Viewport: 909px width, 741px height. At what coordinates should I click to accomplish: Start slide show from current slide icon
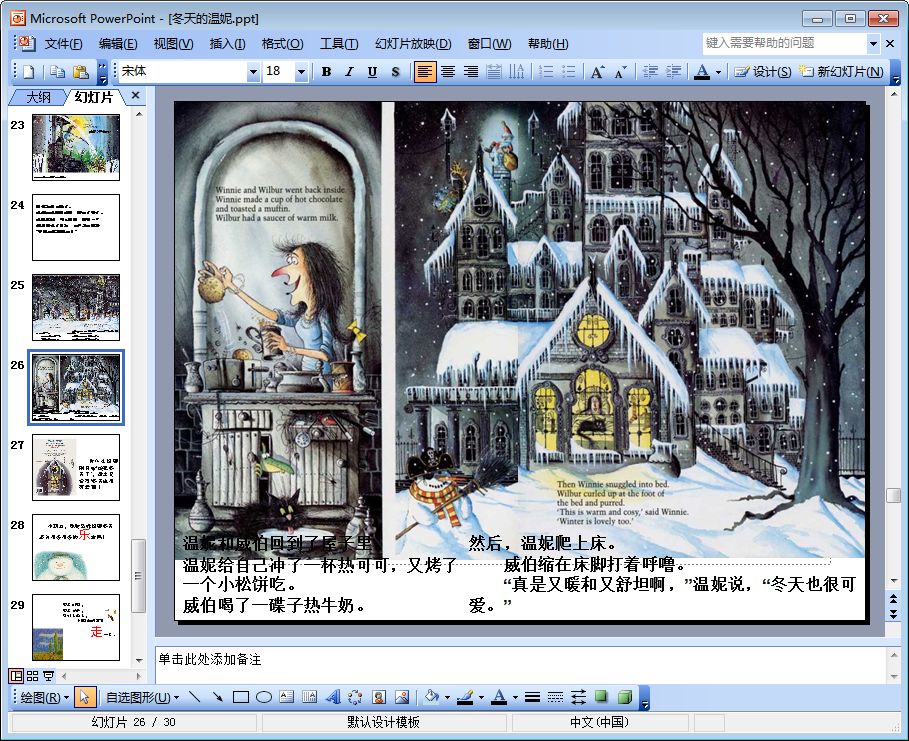(49, 676)
